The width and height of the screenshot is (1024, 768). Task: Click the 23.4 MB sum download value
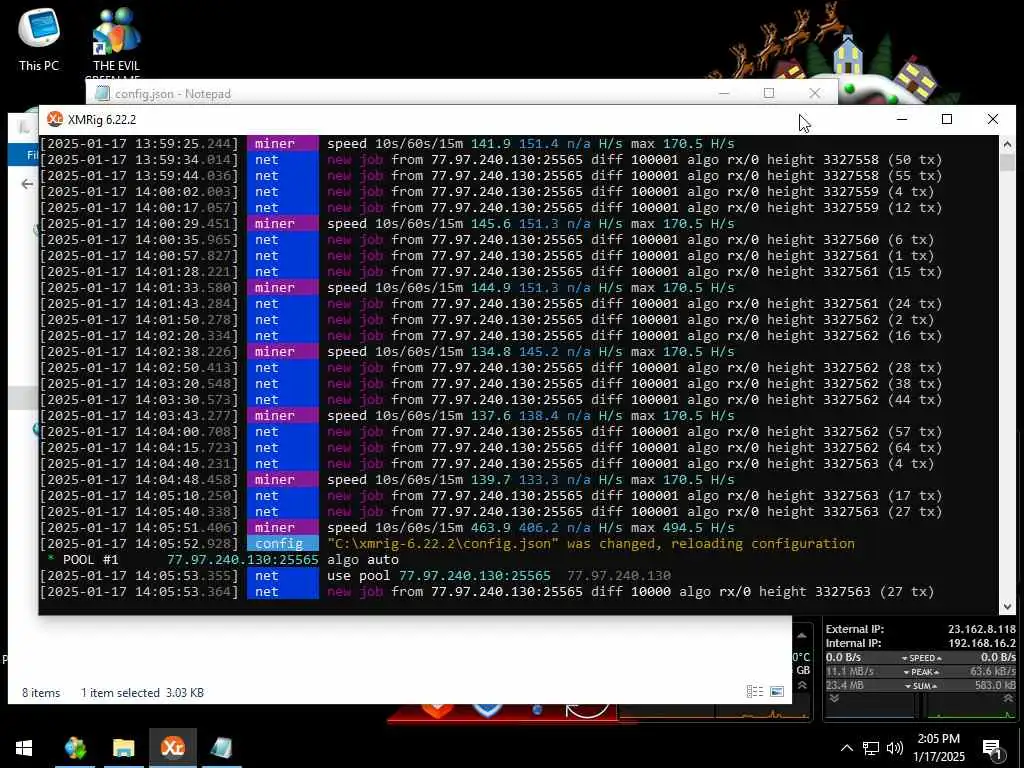coord(844,686)
